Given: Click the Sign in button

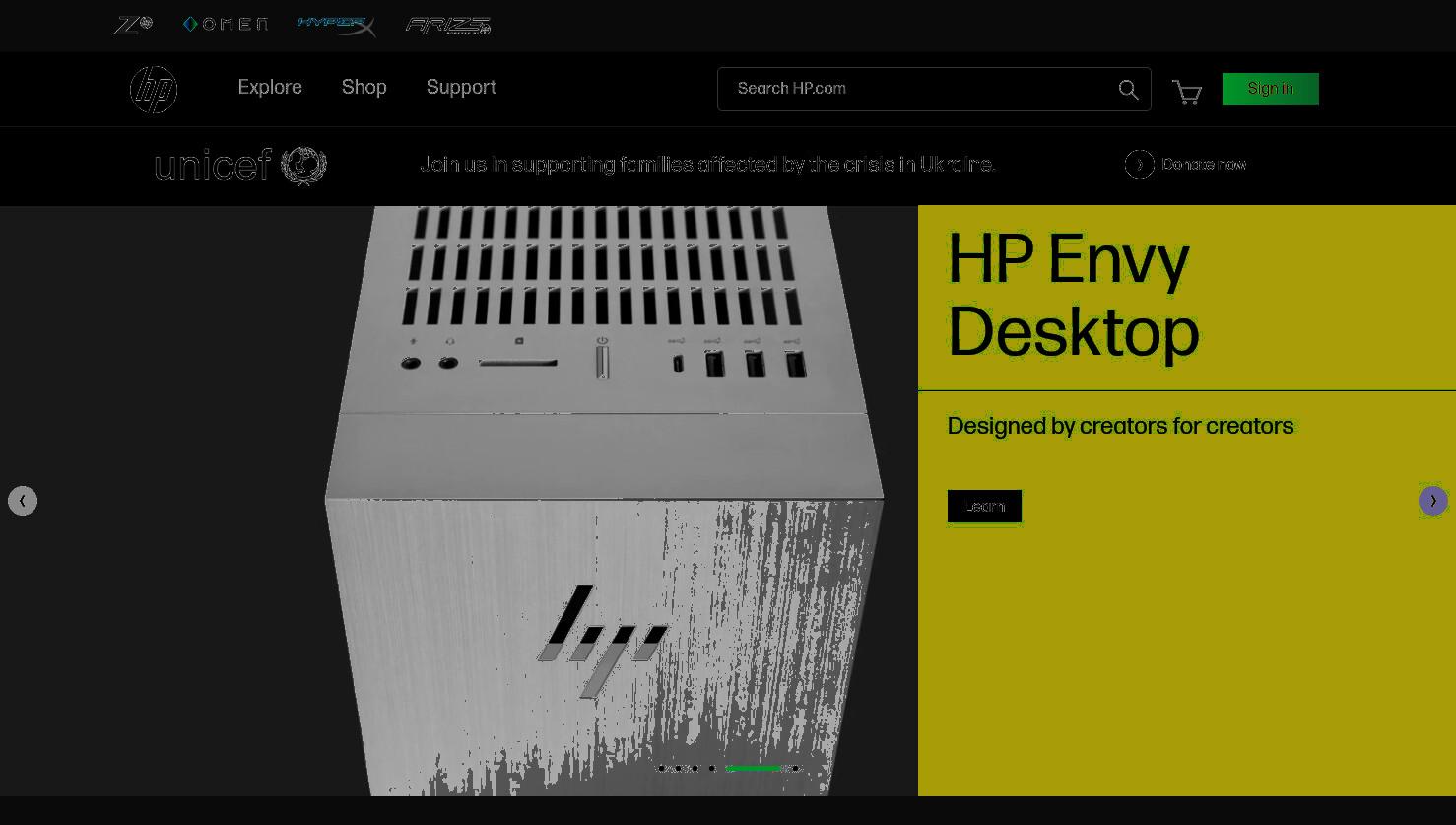Looking at the screenshot, I should click(1271, 89).
